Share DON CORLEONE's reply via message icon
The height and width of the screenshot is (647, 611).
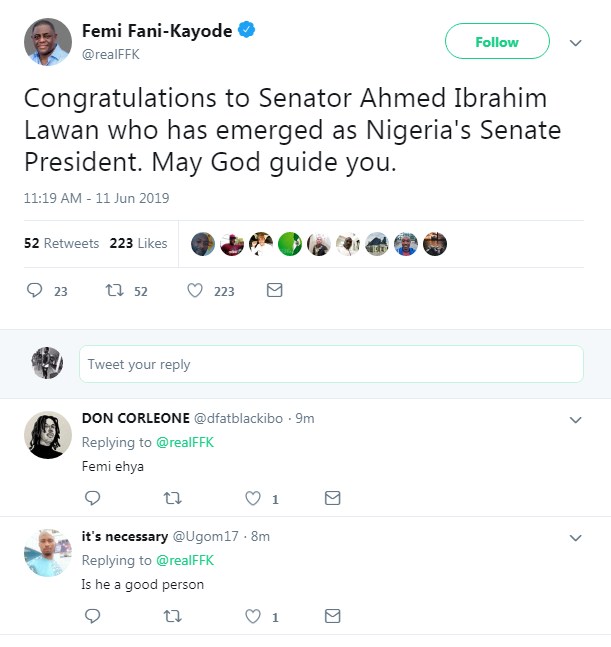[x=333, y=498]
